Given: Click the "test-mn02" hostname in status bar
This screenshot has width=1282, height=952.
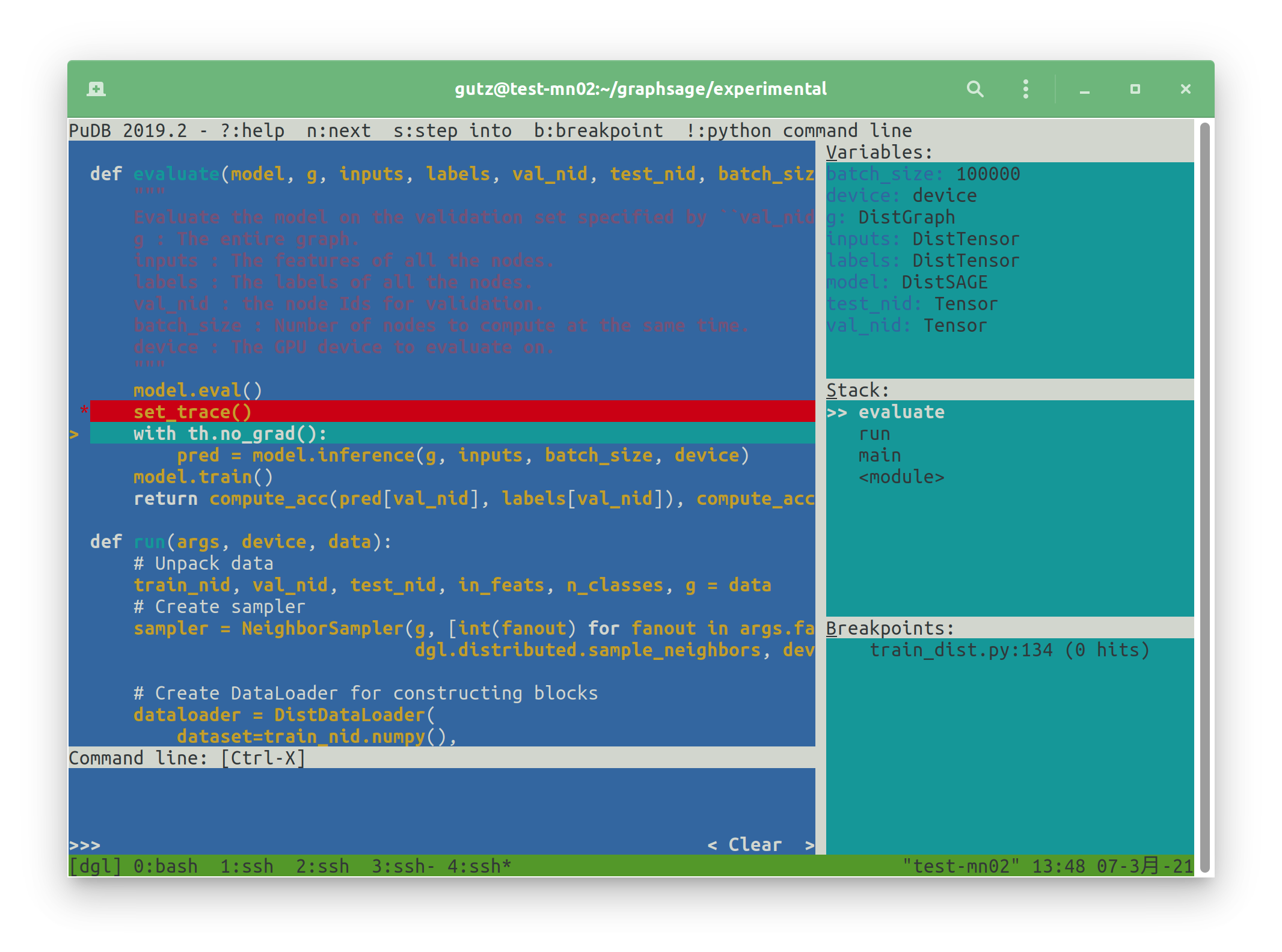Looking at the screenshot, I should pyautogui.click(x=961, y=866).
